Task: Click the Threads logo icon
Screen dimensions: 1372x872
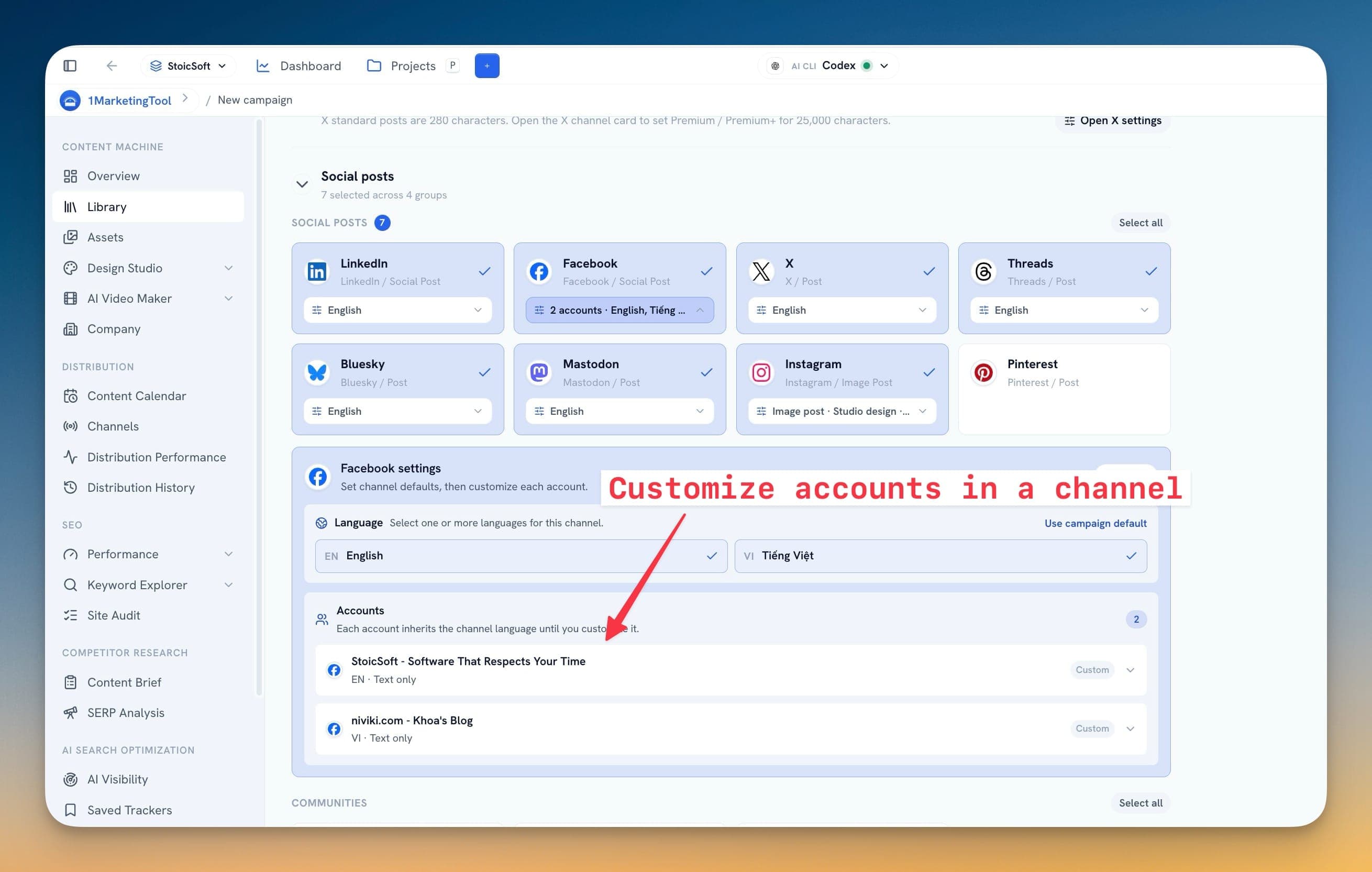Action: pos(983,272)
